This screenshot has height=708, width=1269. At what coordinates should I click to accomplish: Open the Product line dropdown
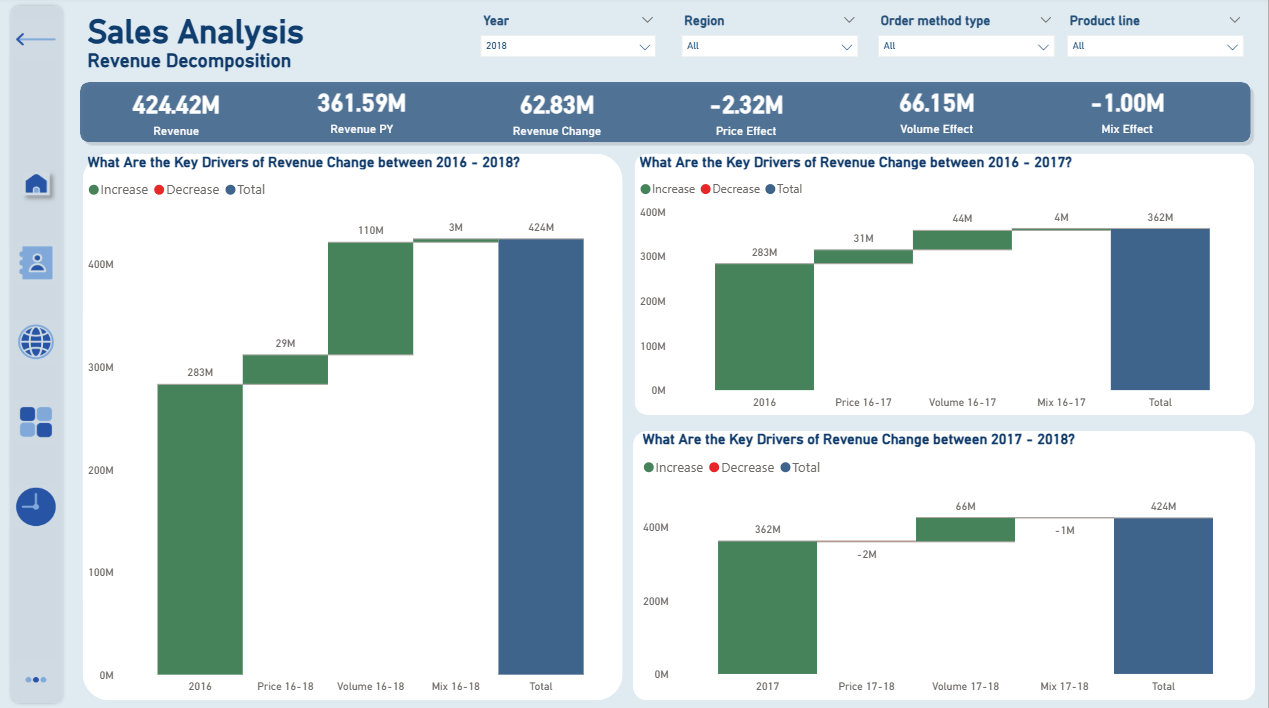click(1154, 46)
